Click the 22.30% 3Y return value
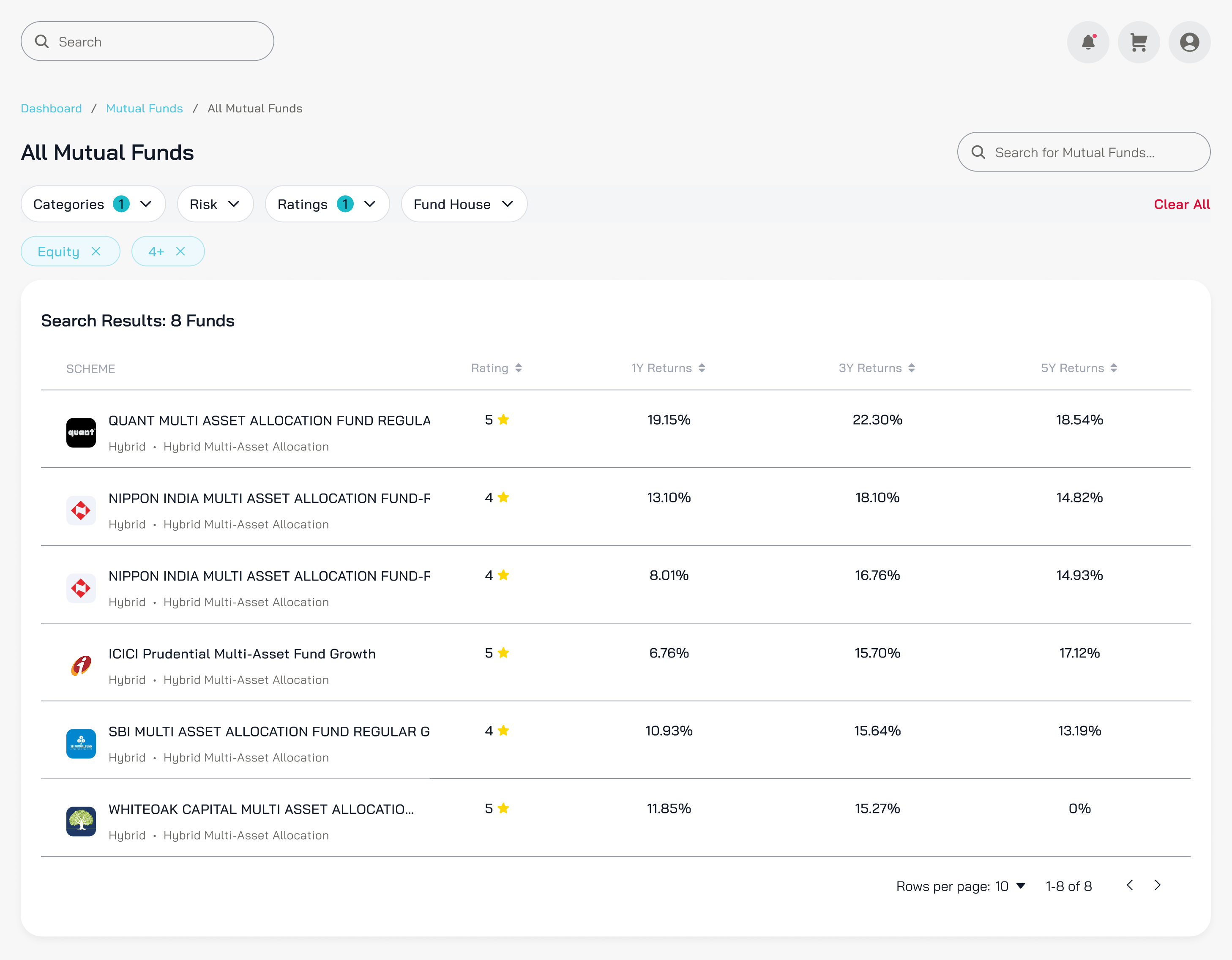The width and height of the screenshot is (1232, 960). click(877, 420)
